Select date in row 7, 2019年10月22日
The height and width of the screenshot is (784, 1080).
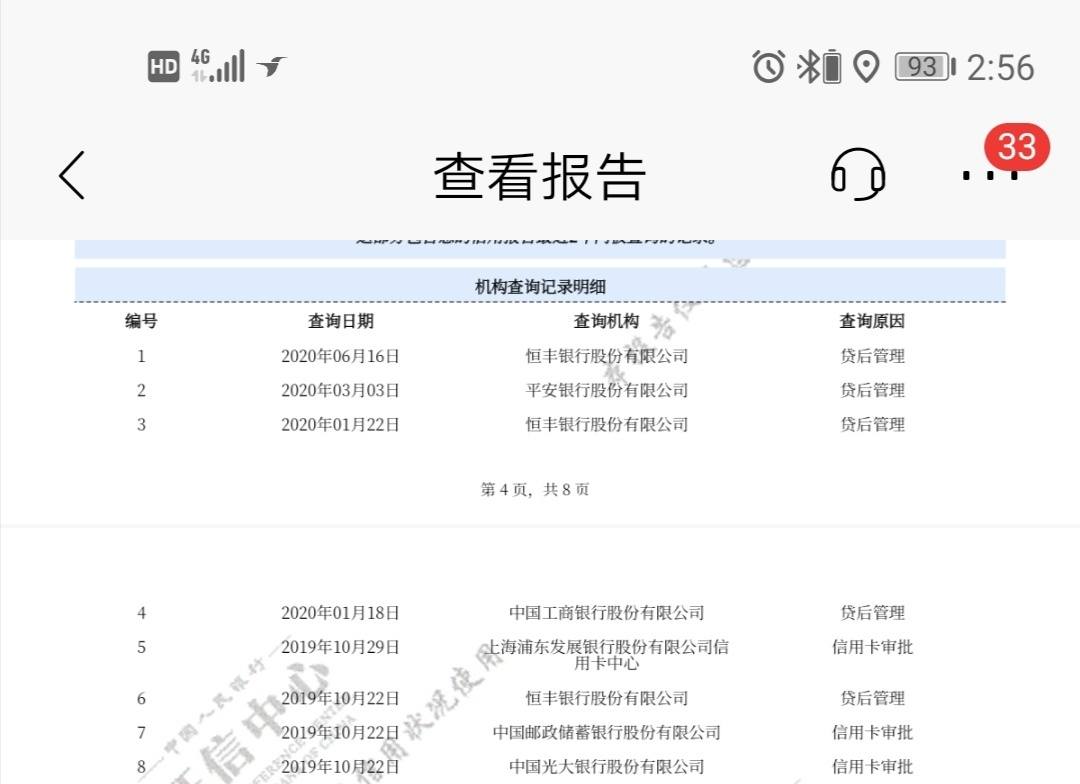point(340,732)
